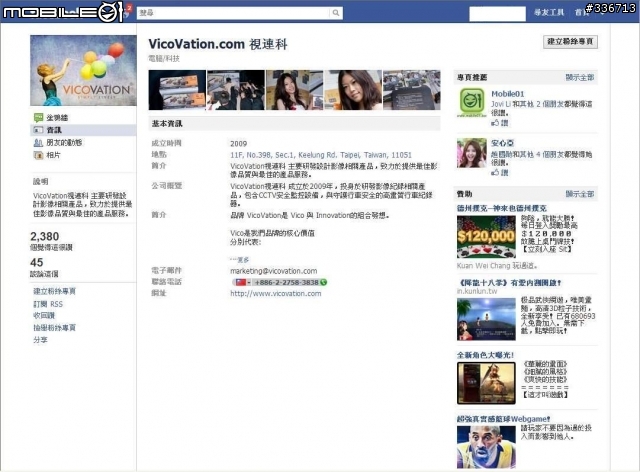640x472 pixels.
Task: Click marketing@vicovation.com email text
Action: [273, 271]
